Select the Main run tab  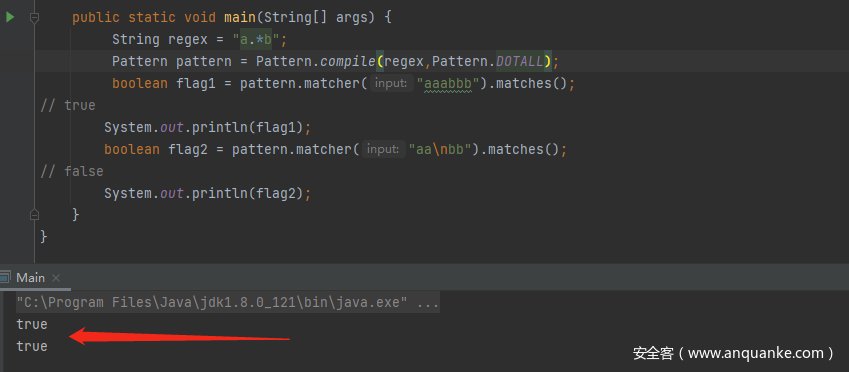tap(30, 278)
